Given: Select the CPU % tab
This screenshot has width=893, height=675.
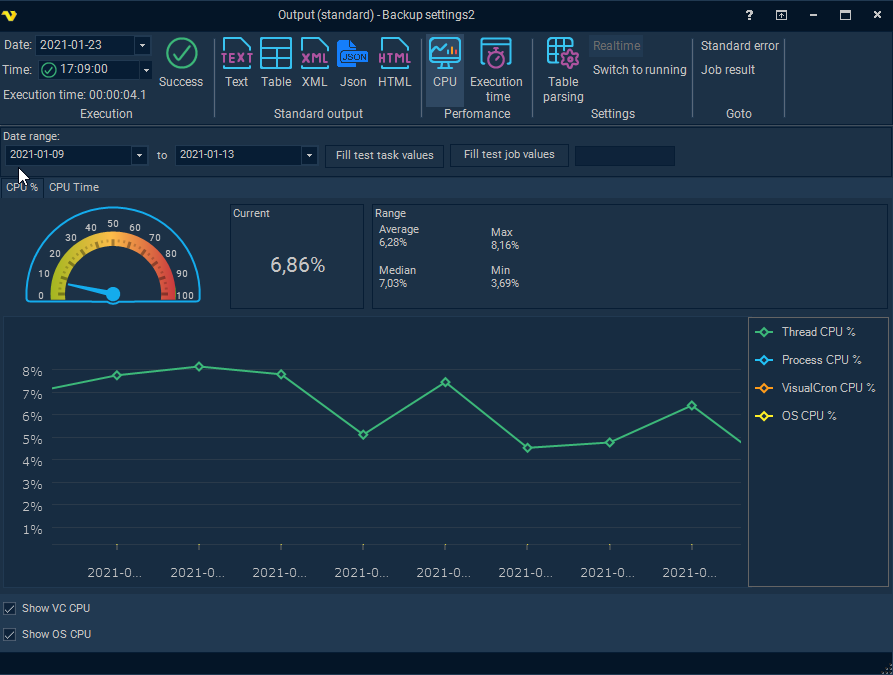Looking at the screenshot, I should [22, 187].
